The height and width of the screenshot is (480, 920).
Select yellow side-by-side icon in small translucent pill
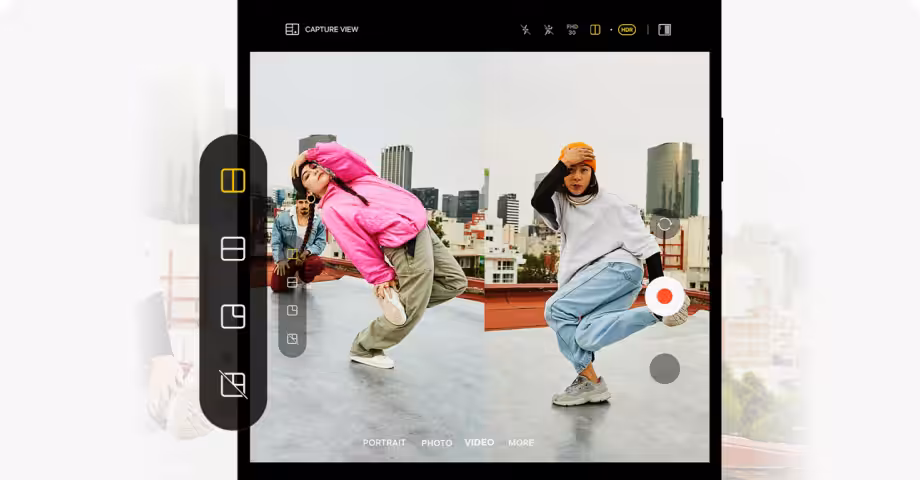pyautogui.click(x=292, y=254)
